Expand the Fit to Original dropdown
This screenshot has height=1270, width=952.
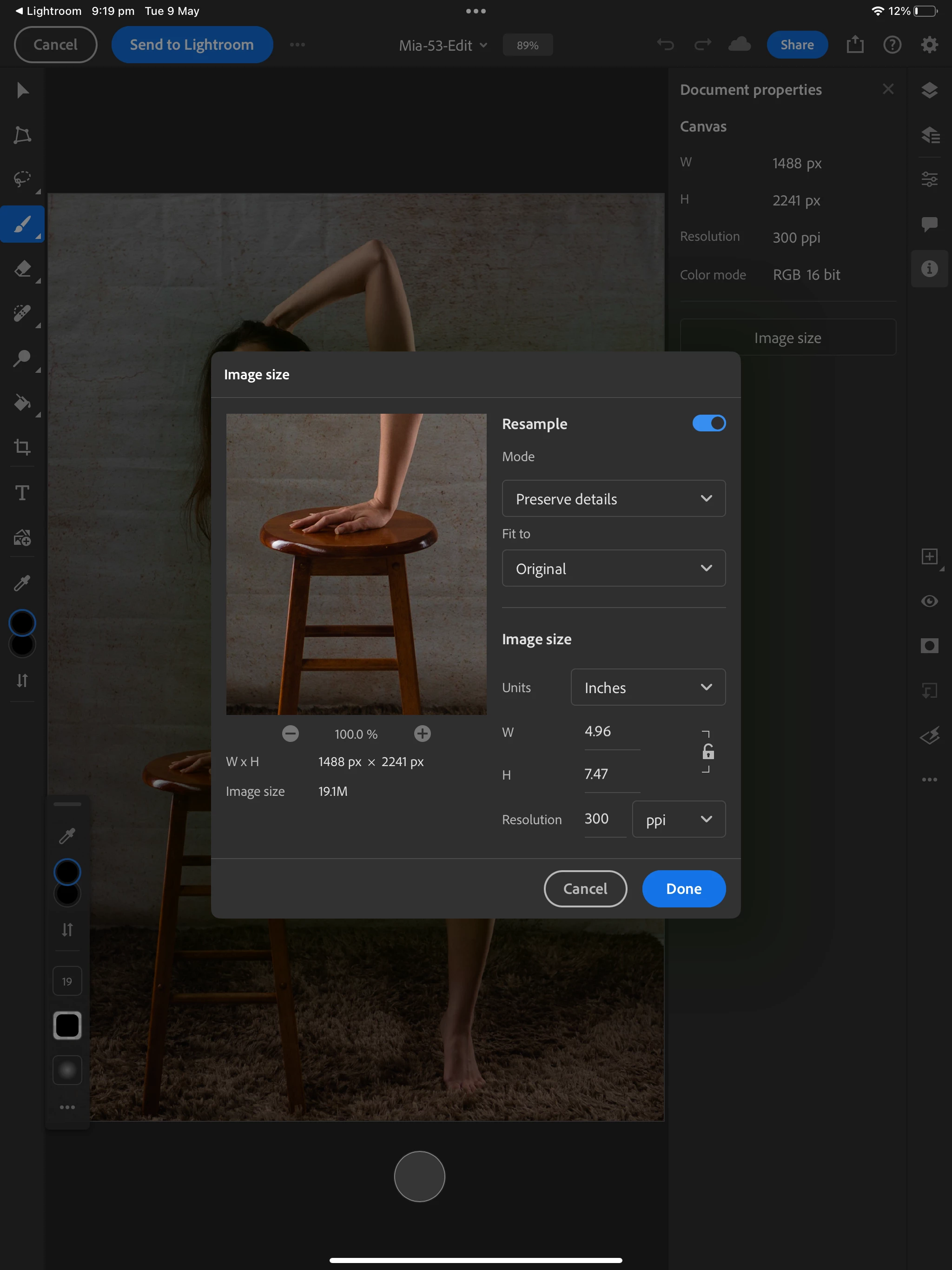[613, 569]
